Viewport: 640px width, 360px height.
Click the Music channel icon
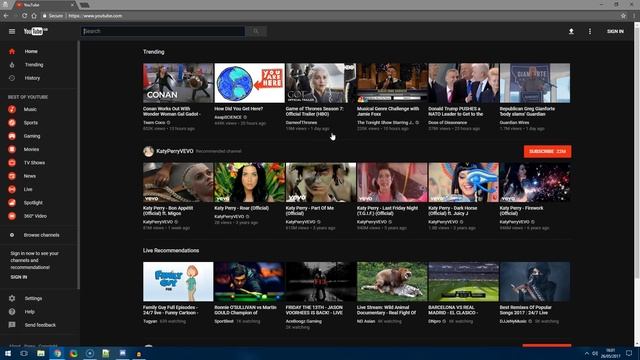click(12, 109)
